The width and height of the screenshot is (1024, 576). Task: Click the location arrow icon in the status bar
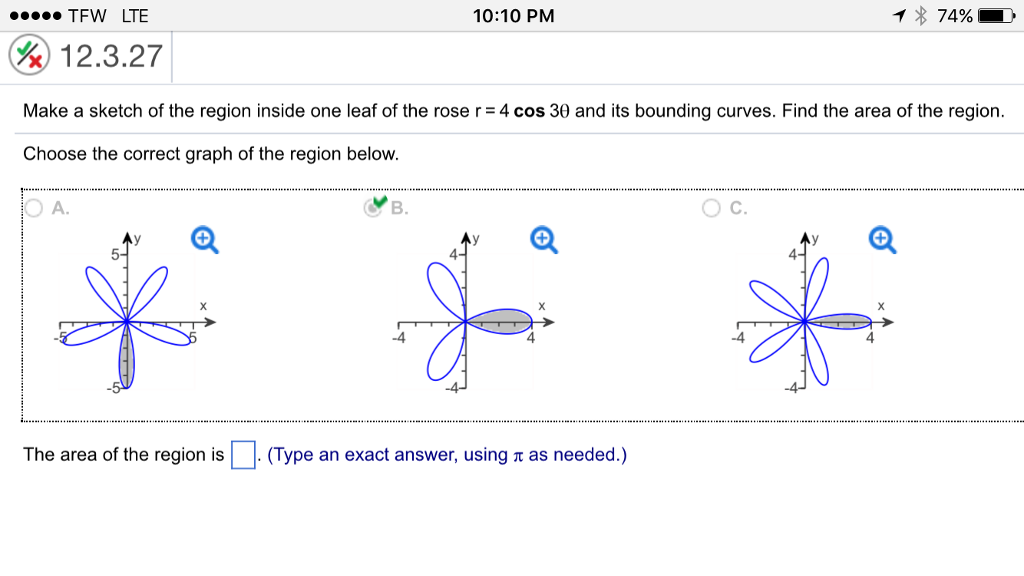[x=897, y=15]
